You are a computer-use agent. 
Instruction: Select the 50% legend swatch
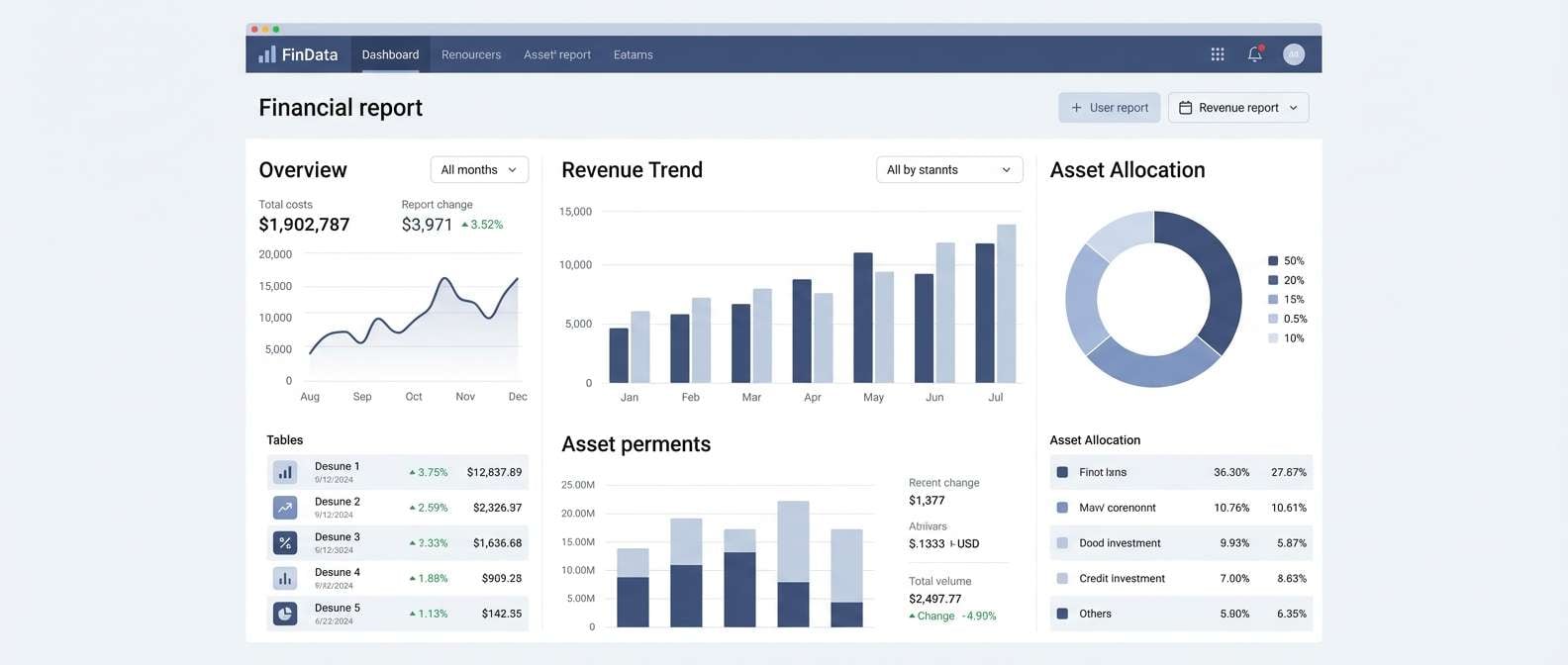coord(1273,261)
